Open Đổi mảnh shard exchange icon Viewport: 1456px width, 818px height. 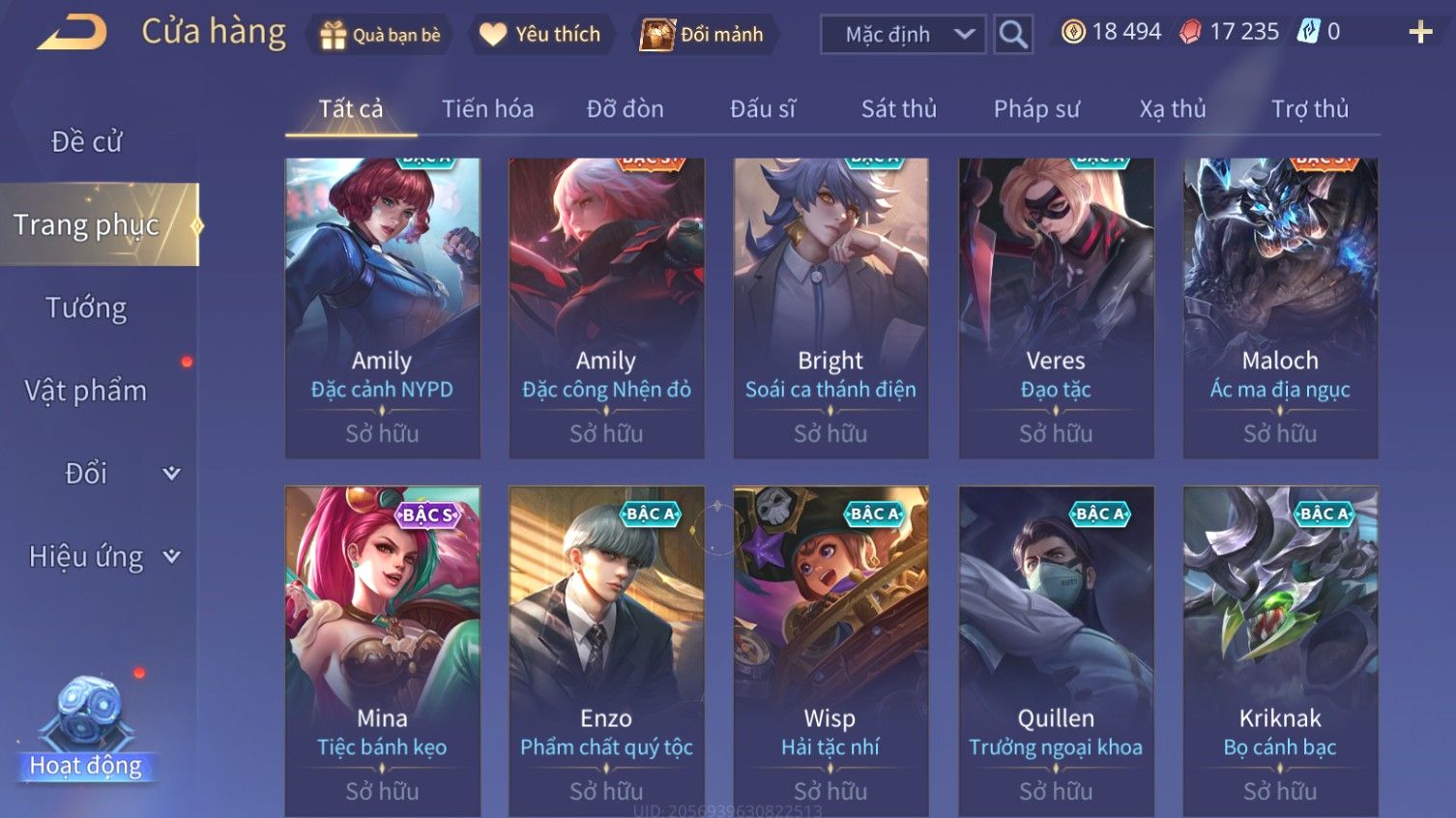[656, 35]
